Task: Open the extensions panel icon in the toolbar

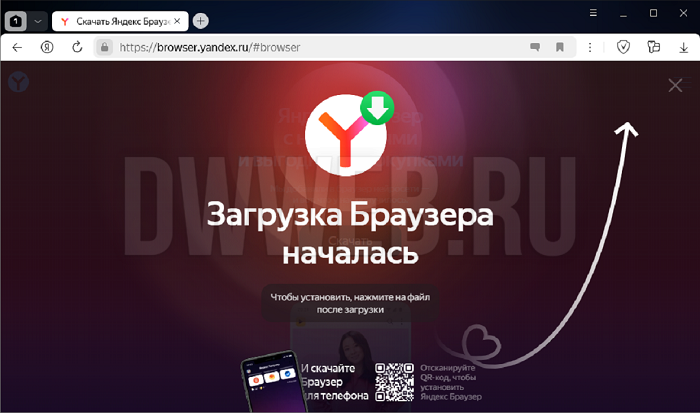Action: pos(654,47)
